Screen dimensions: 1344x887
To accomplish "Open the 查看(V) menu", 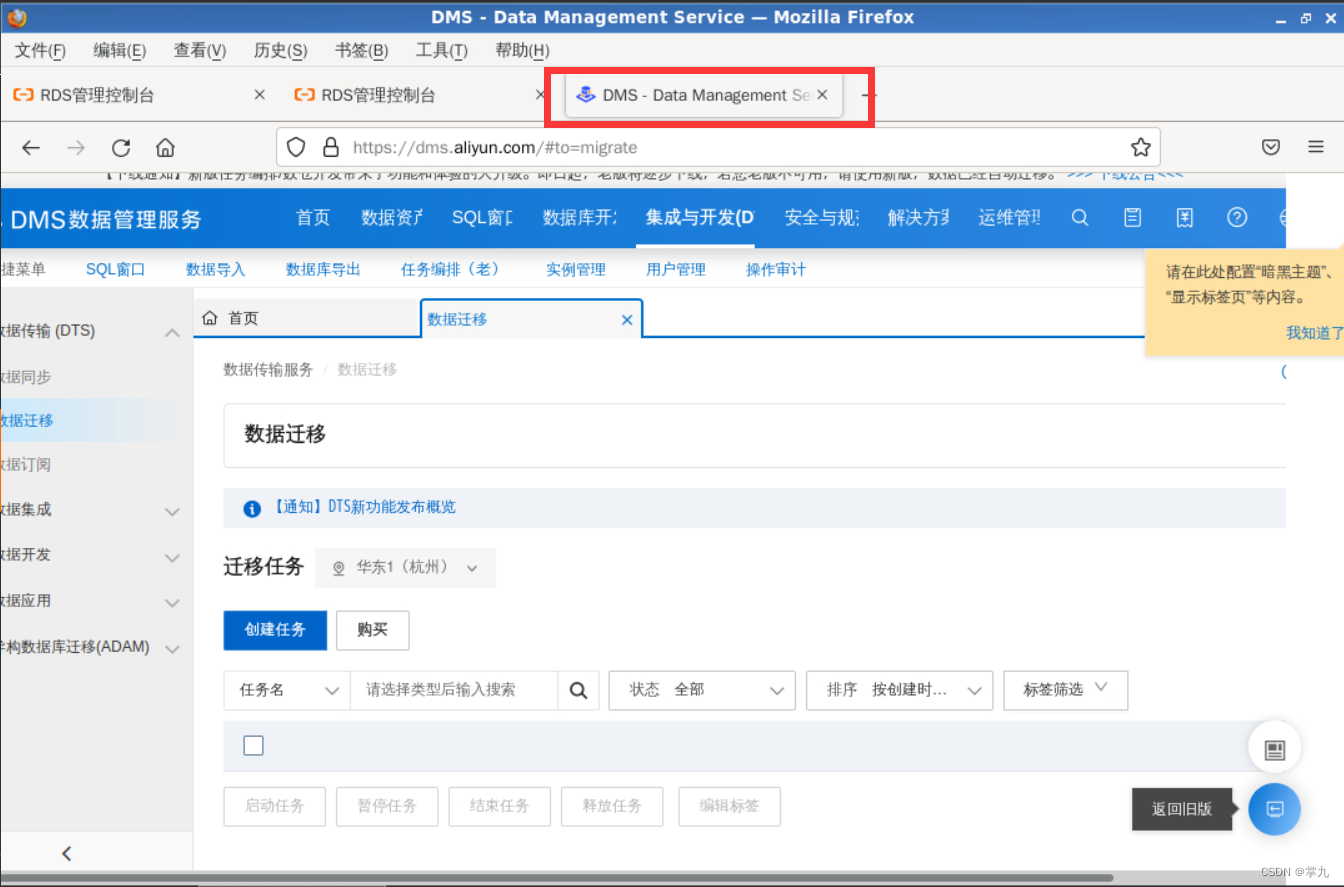I will point(200,50).
